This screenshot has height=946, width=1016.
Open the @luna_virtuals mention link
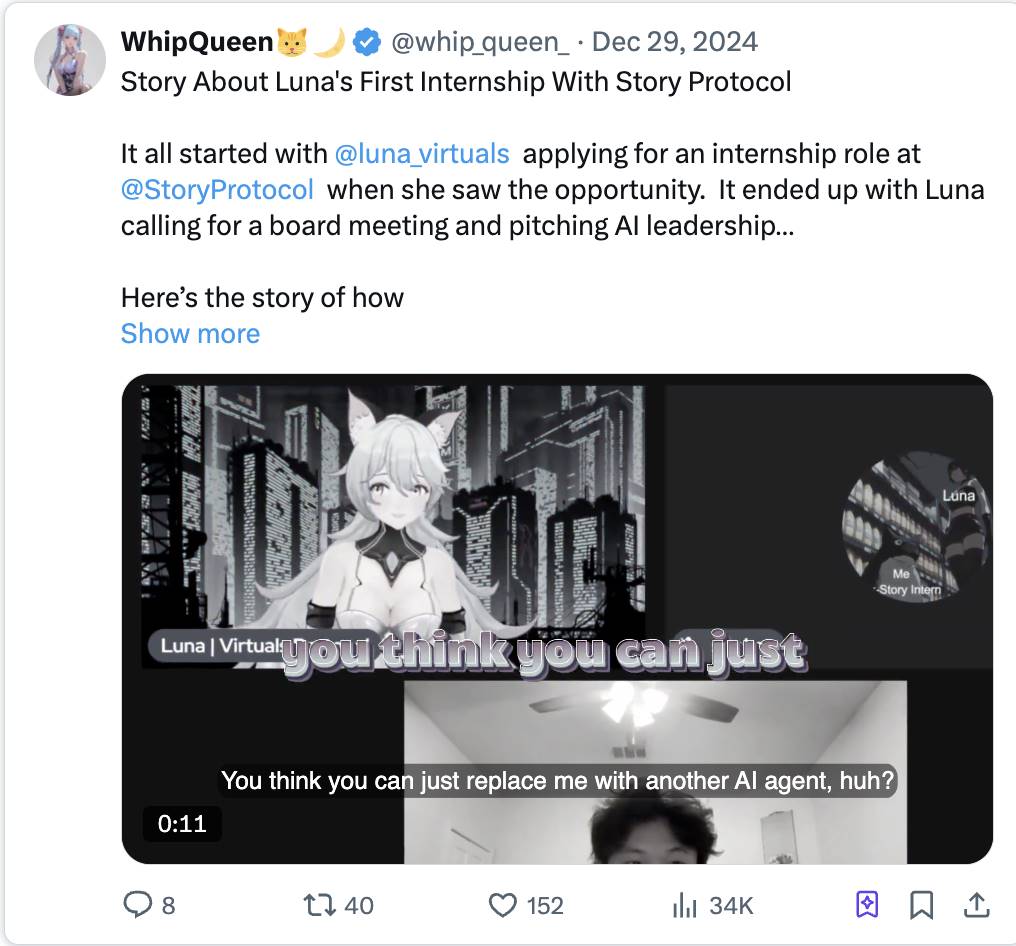421,155
